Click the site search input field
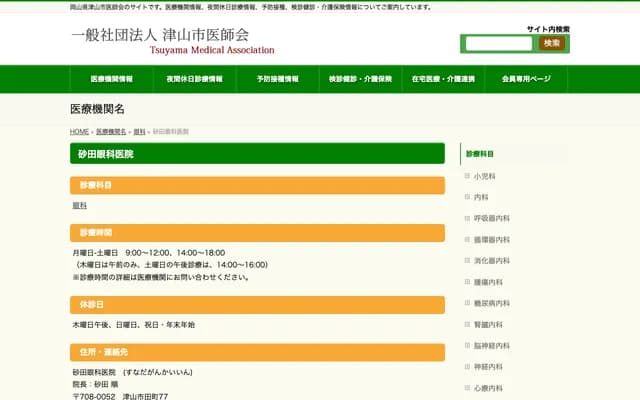 (x=499, y=43)
